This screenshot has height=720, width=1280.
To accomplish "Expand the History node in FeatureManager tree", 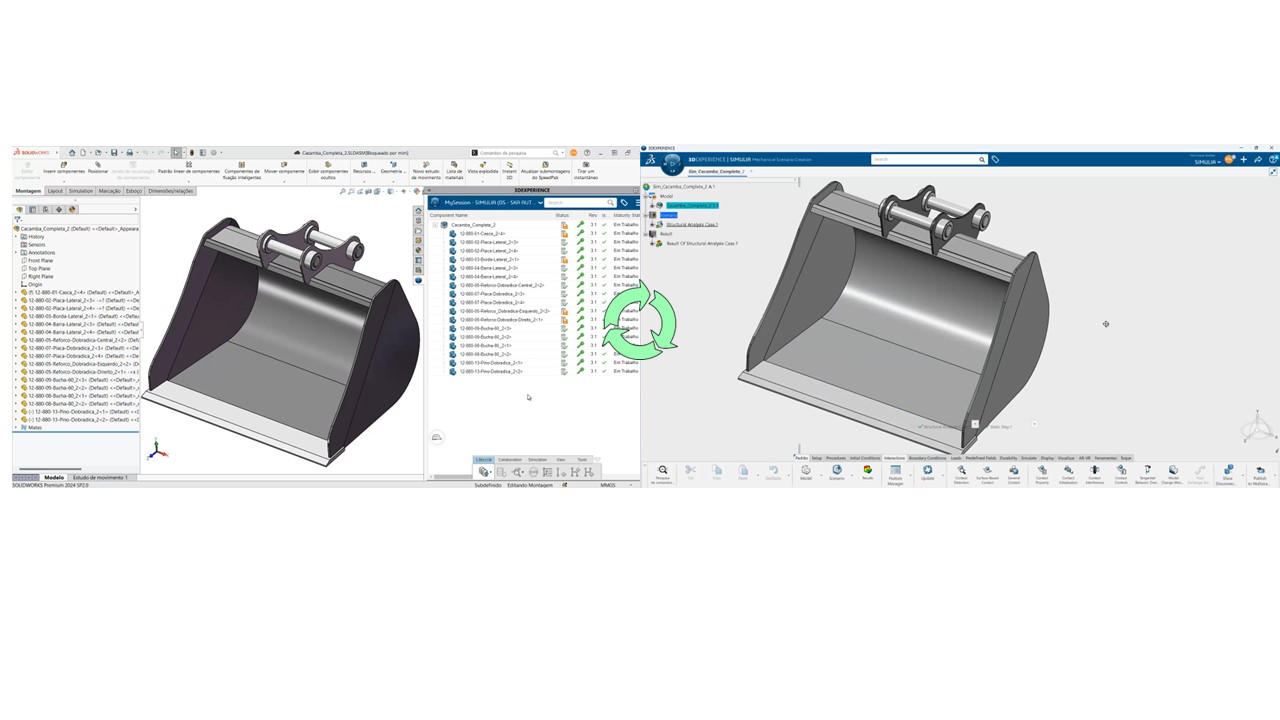I will [x=17, y=237].
